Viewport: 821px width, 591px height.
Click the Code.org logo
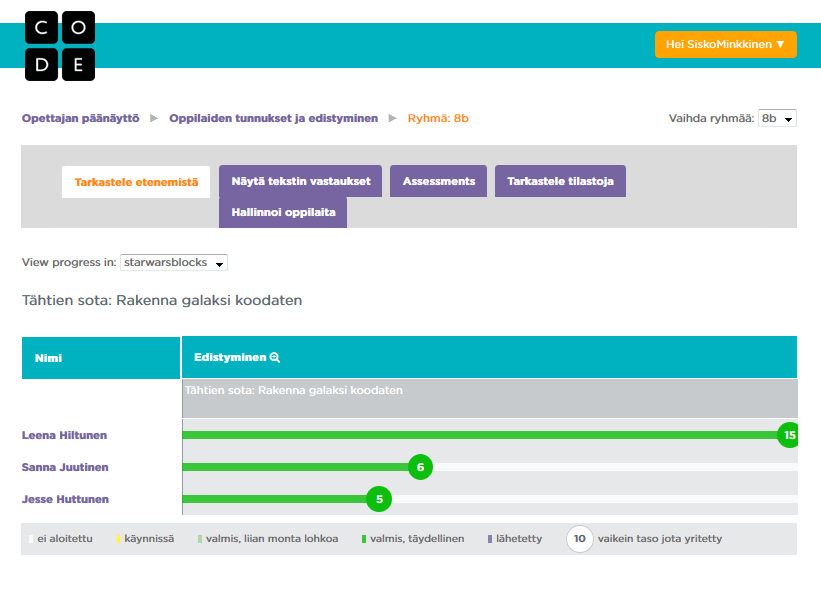(x=60, y=46)
